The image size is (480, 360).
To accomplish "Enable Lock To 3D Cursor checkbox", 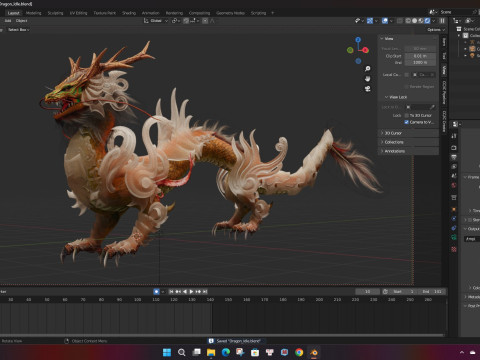I will [407, 115].
